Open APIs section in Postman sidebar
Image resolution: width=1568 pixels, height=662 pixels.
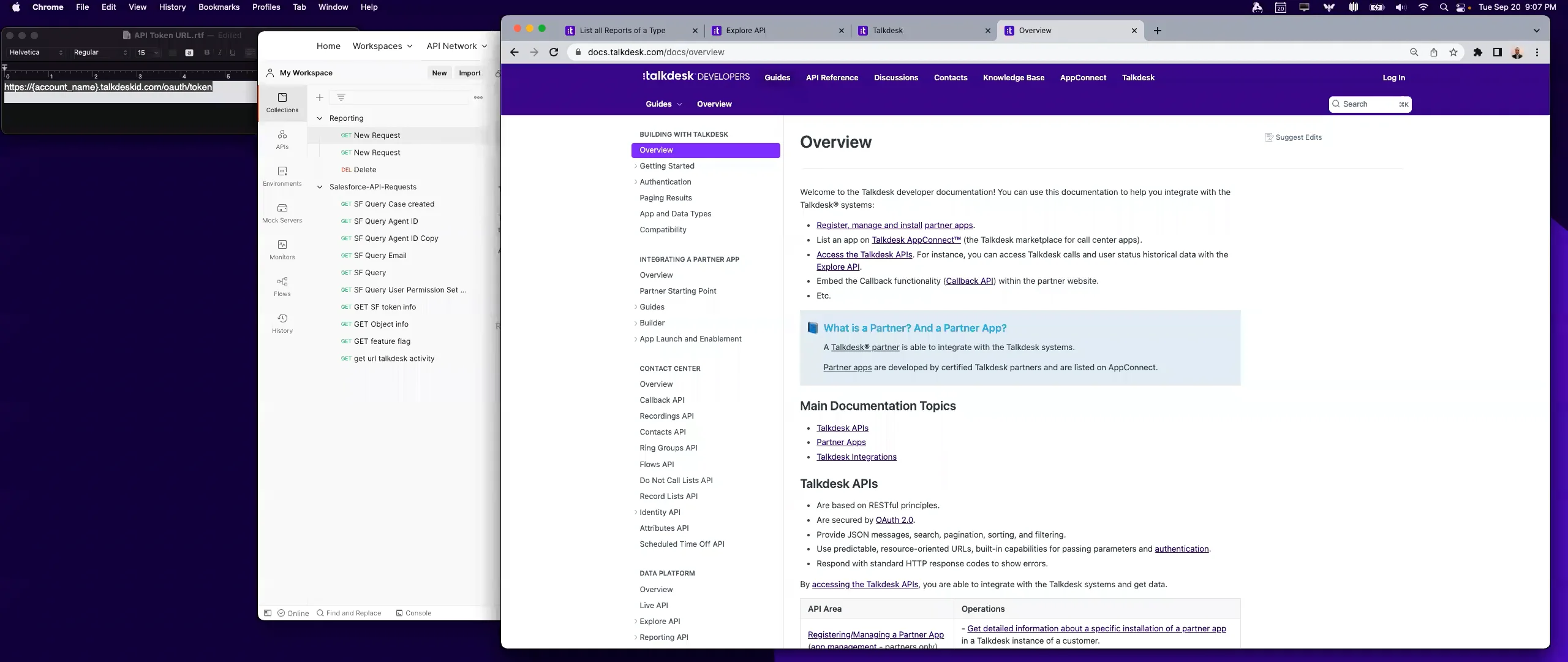[282, 140]
